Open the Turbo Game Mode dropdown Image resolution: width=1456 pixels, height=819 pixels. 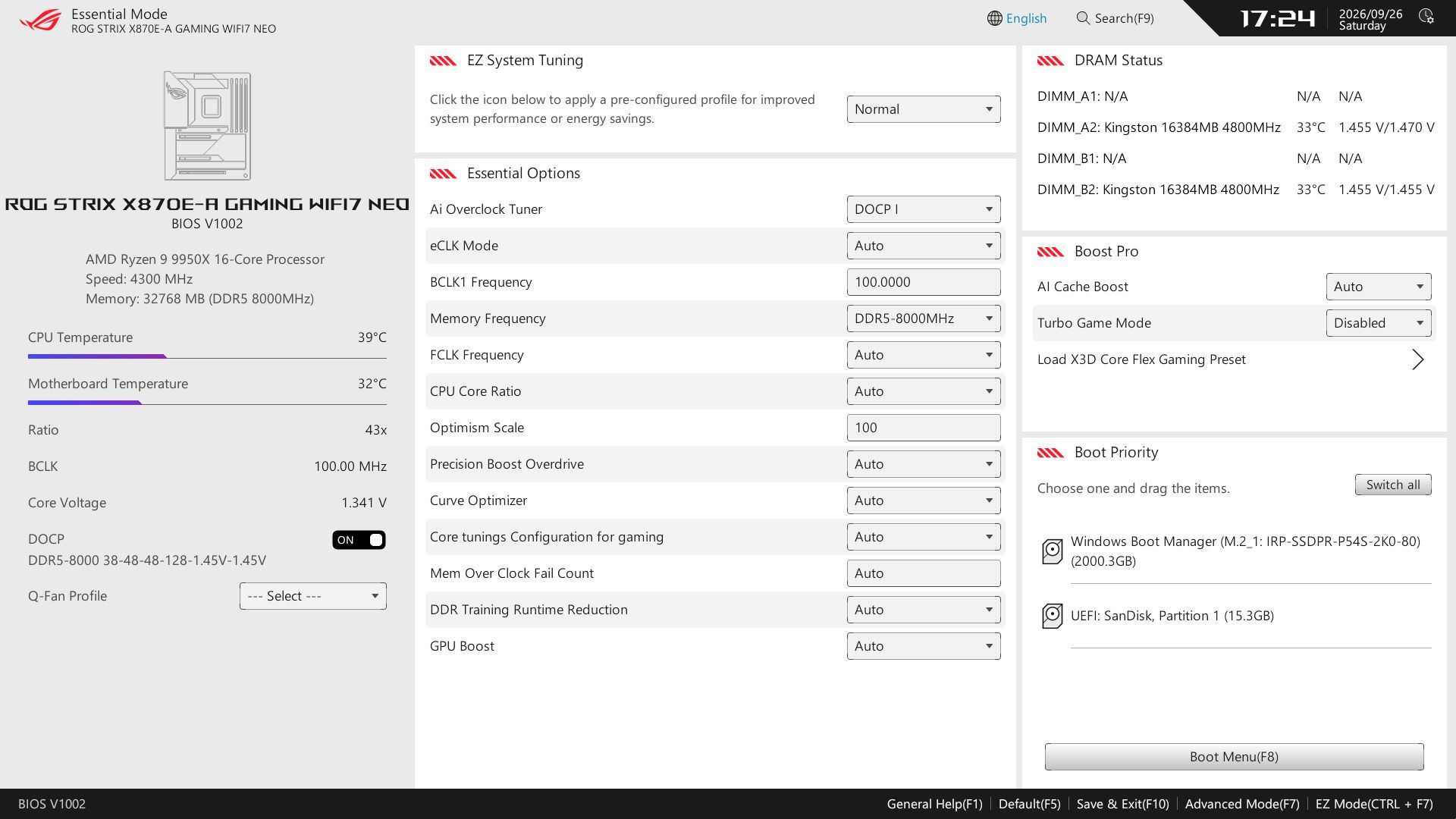coord(1379,323)
